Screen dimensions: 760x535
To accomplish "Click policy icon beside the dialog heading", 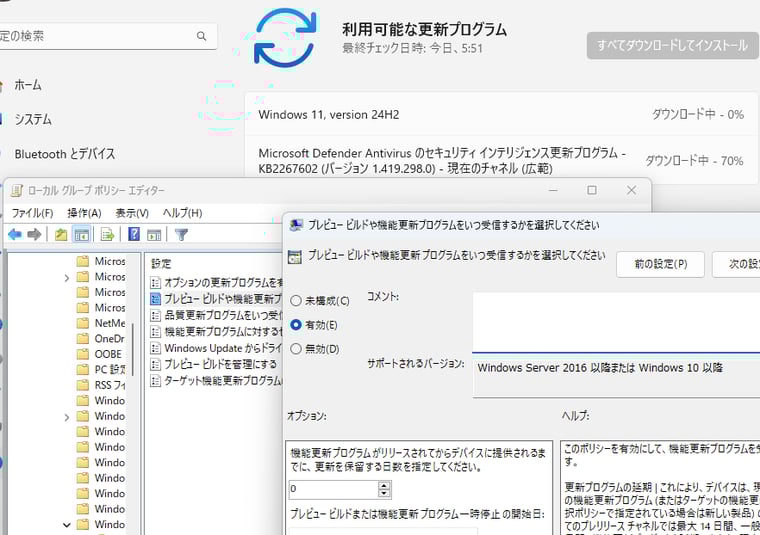I will click(x=295, y=256).
